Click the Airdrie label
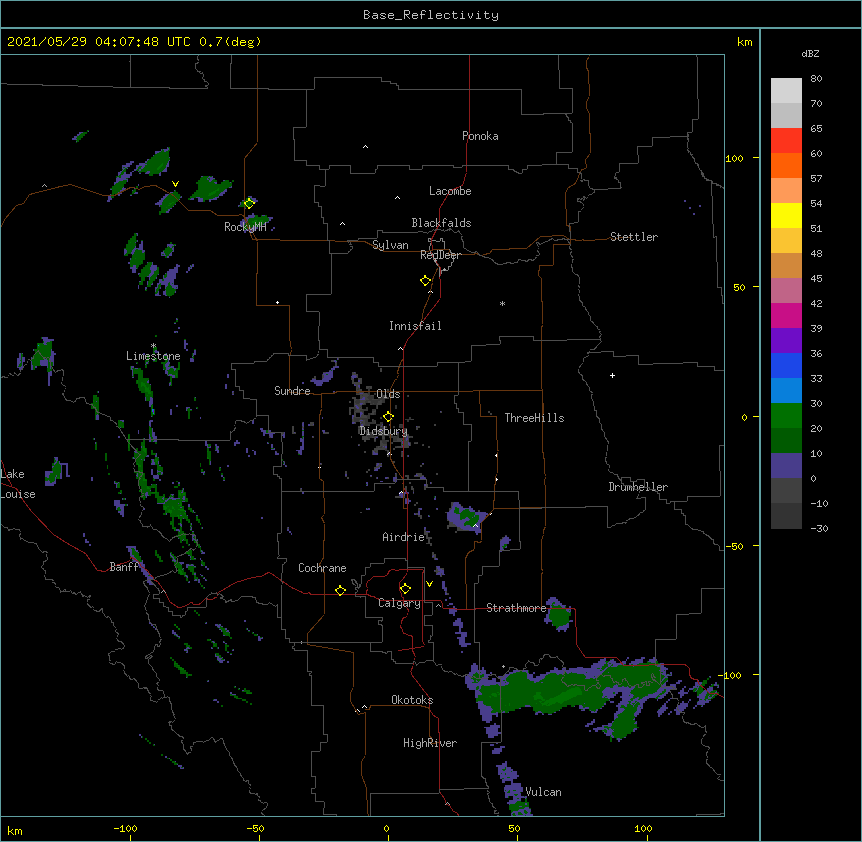Screen dimensions: 862x842 [x=404, y=537]
